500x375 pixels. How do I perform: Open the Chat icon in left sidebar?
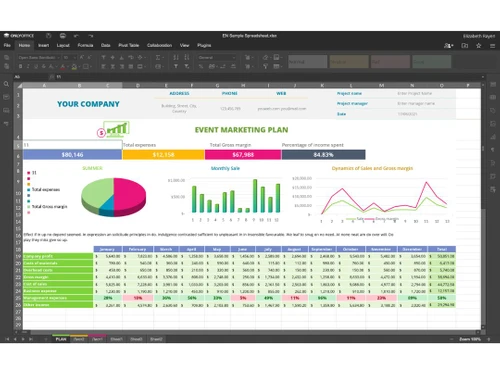(6, 110)
